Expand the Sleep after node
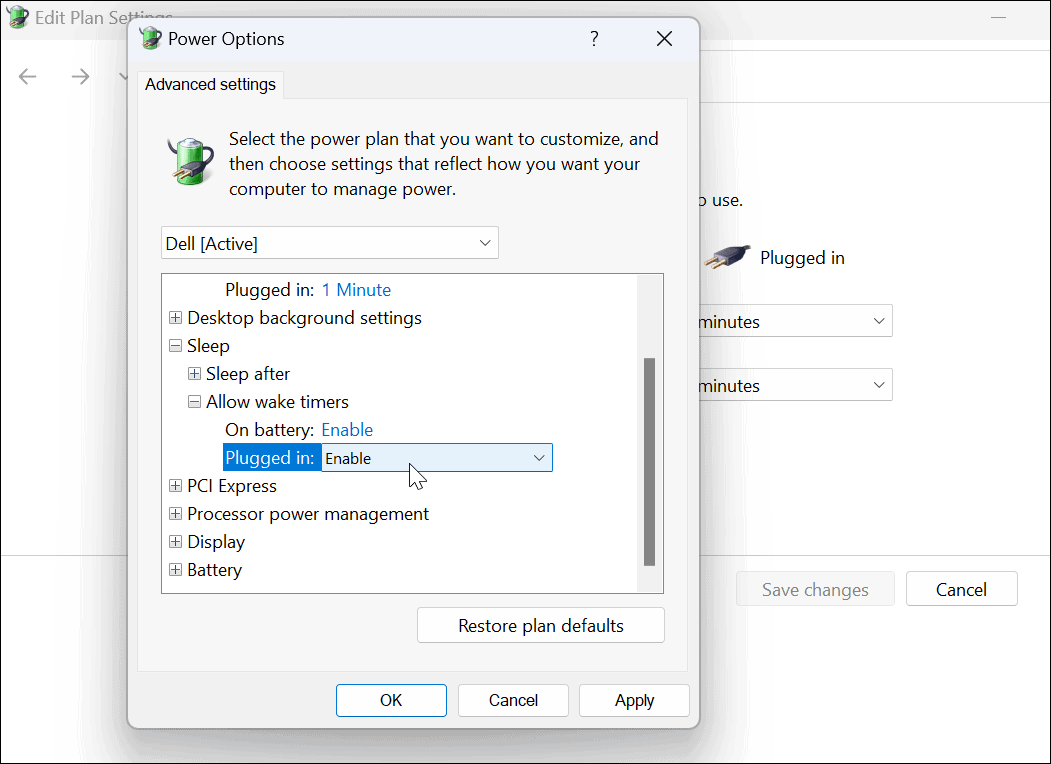 coord(195,374)
